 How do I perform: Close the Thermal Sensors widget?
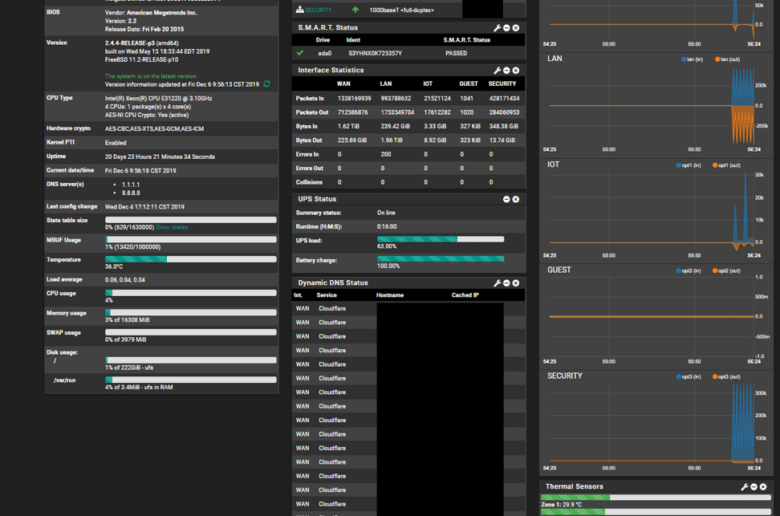point(763,487)
